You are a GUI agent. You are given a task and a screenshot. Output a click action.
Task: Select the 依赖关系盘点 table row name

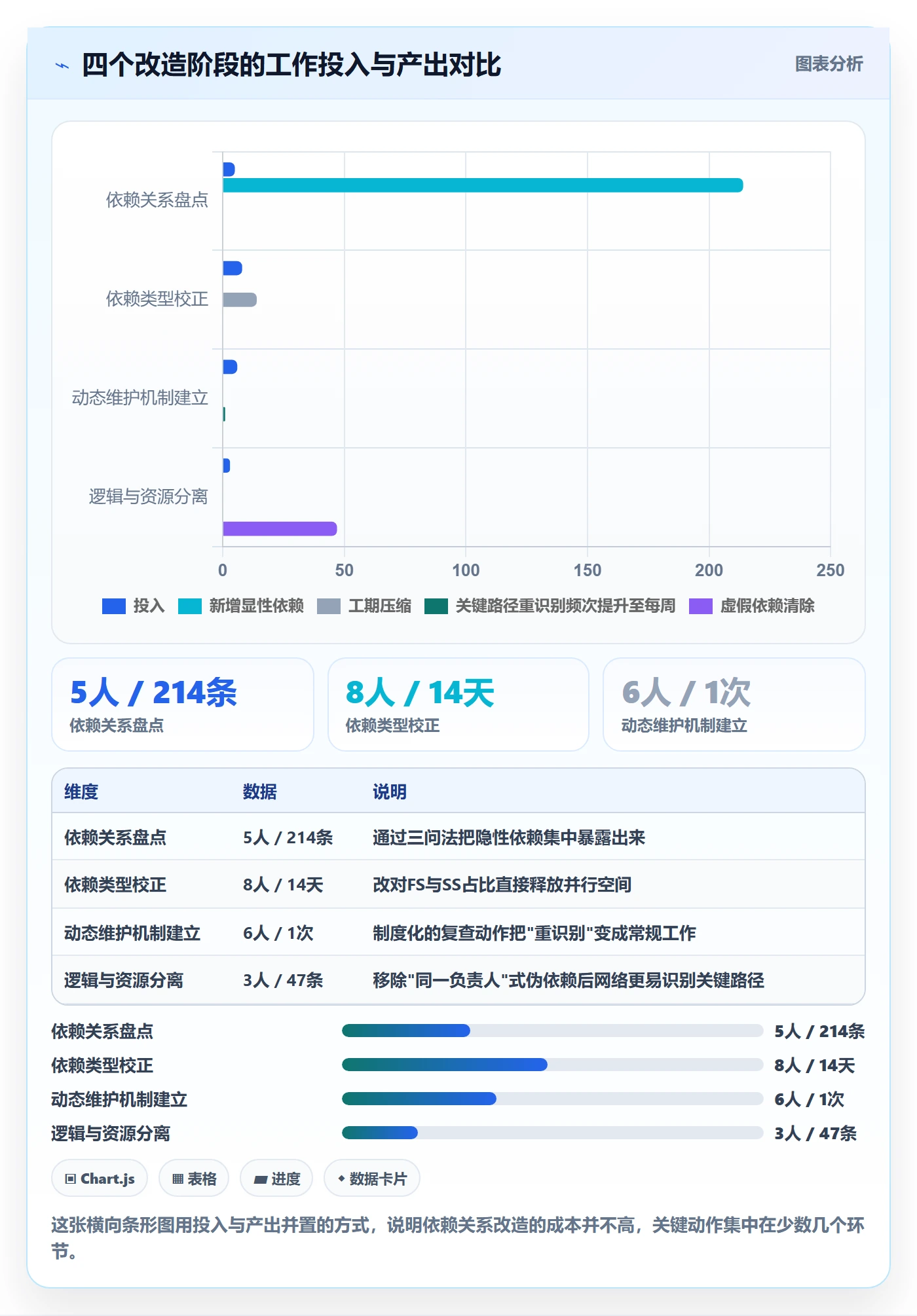(115, 837)
